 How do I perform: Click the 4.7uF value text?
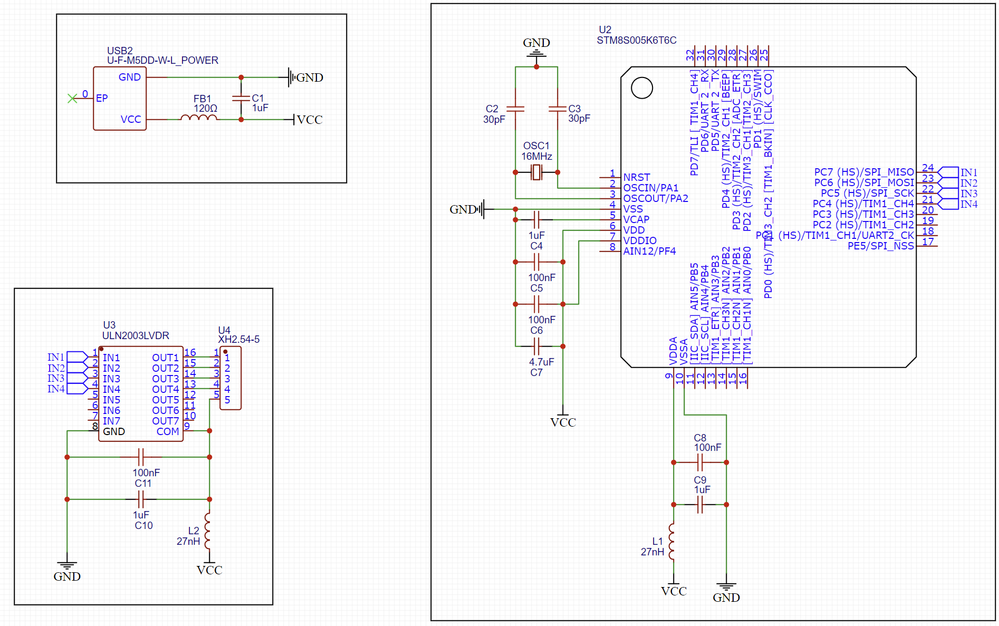(x=542, y=362)
